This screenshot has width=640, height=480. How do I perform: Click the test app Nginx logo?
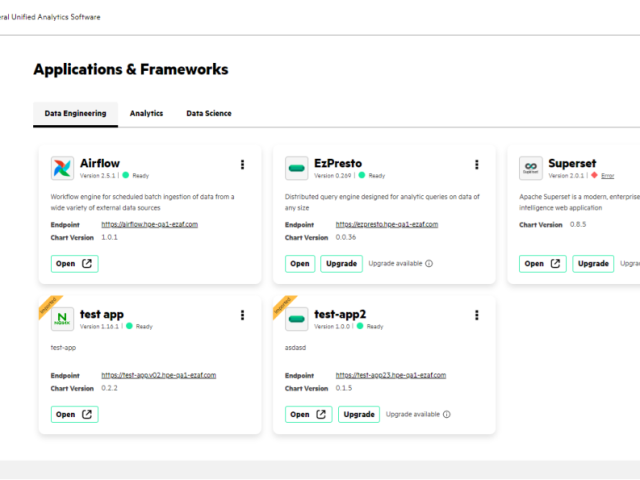point(62,318)
